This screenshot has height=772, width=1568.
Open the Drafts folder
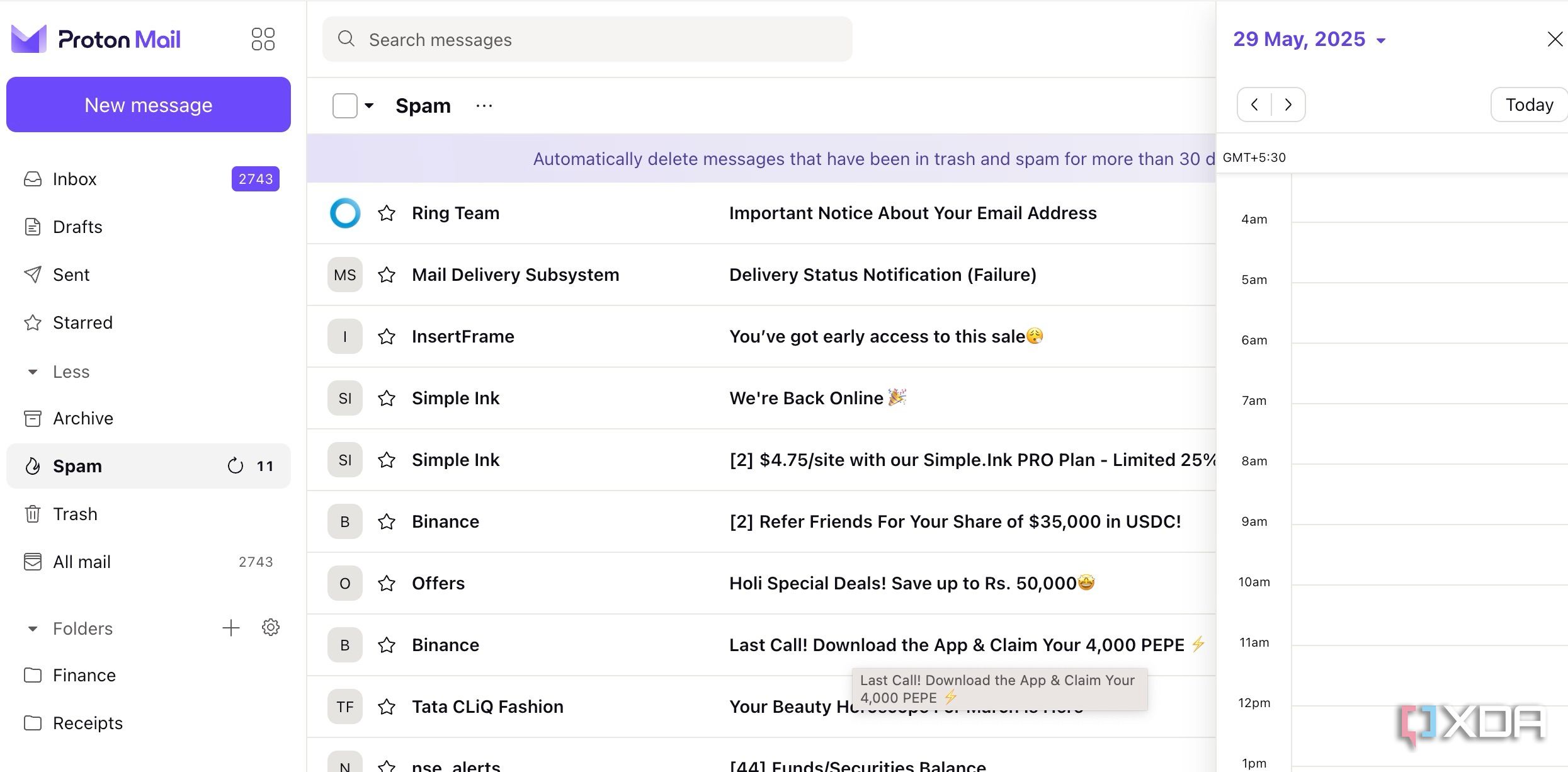coord(149,227)
